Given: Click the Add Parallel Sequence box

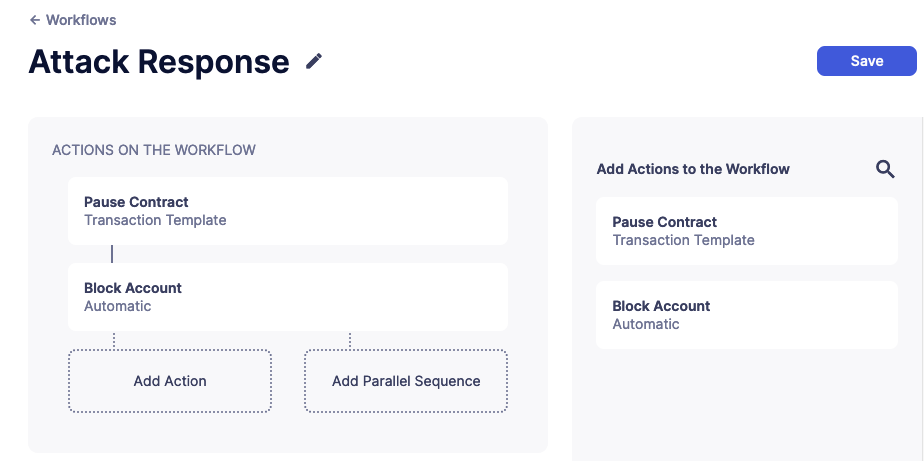Looking at the screenshot, I should (406, 381).
